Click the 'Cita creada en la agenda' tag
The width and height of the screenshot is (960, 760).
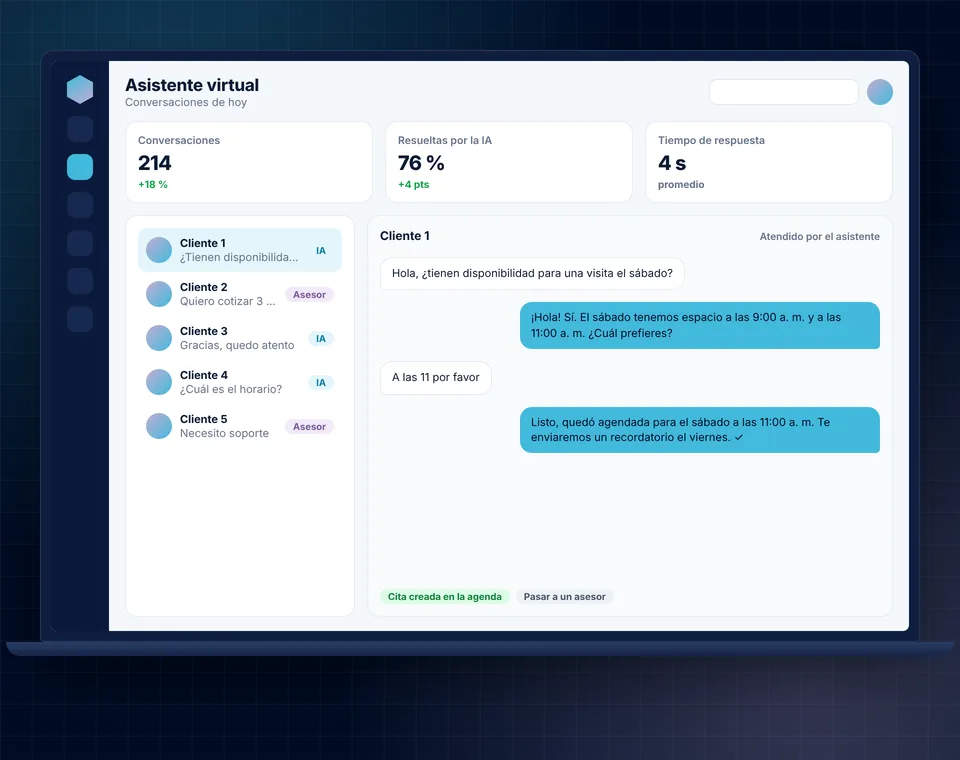pyautogui.click(x=444, y=596)
